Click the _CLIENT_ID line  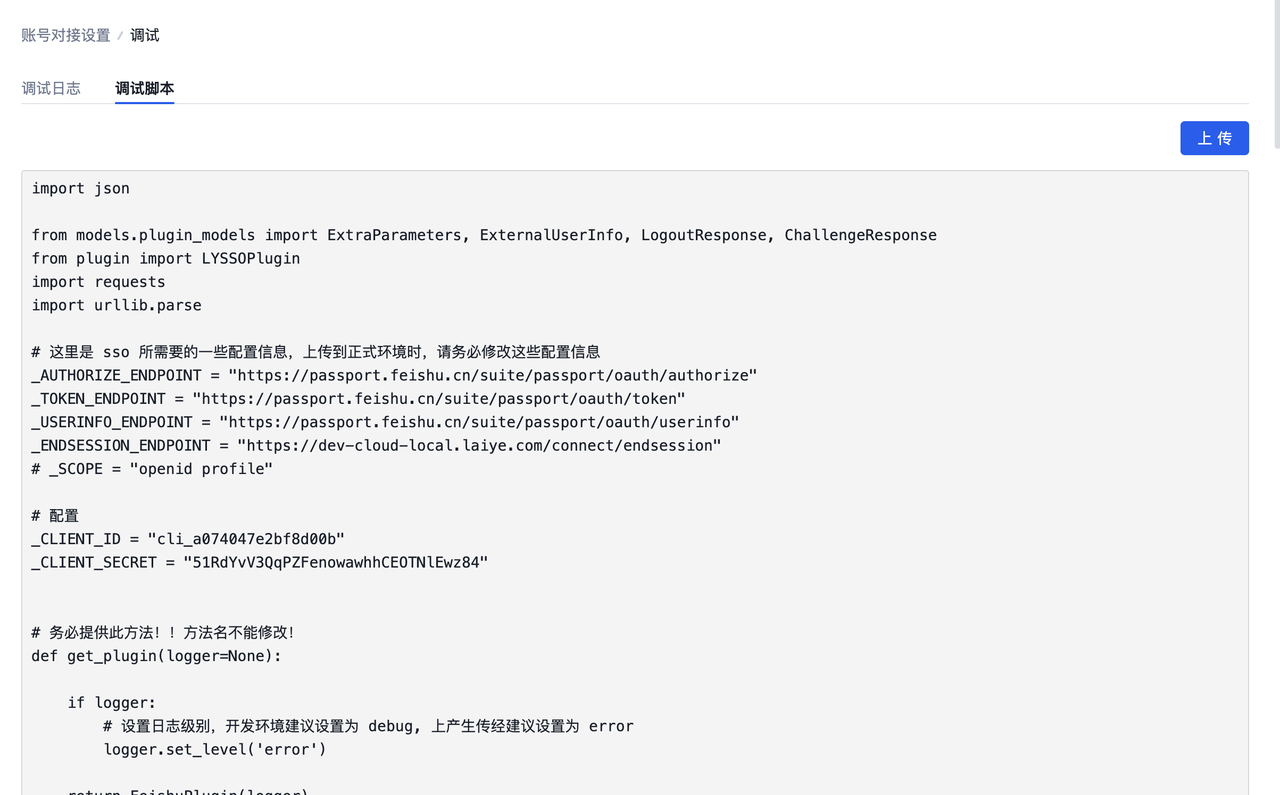click(188, 539)
